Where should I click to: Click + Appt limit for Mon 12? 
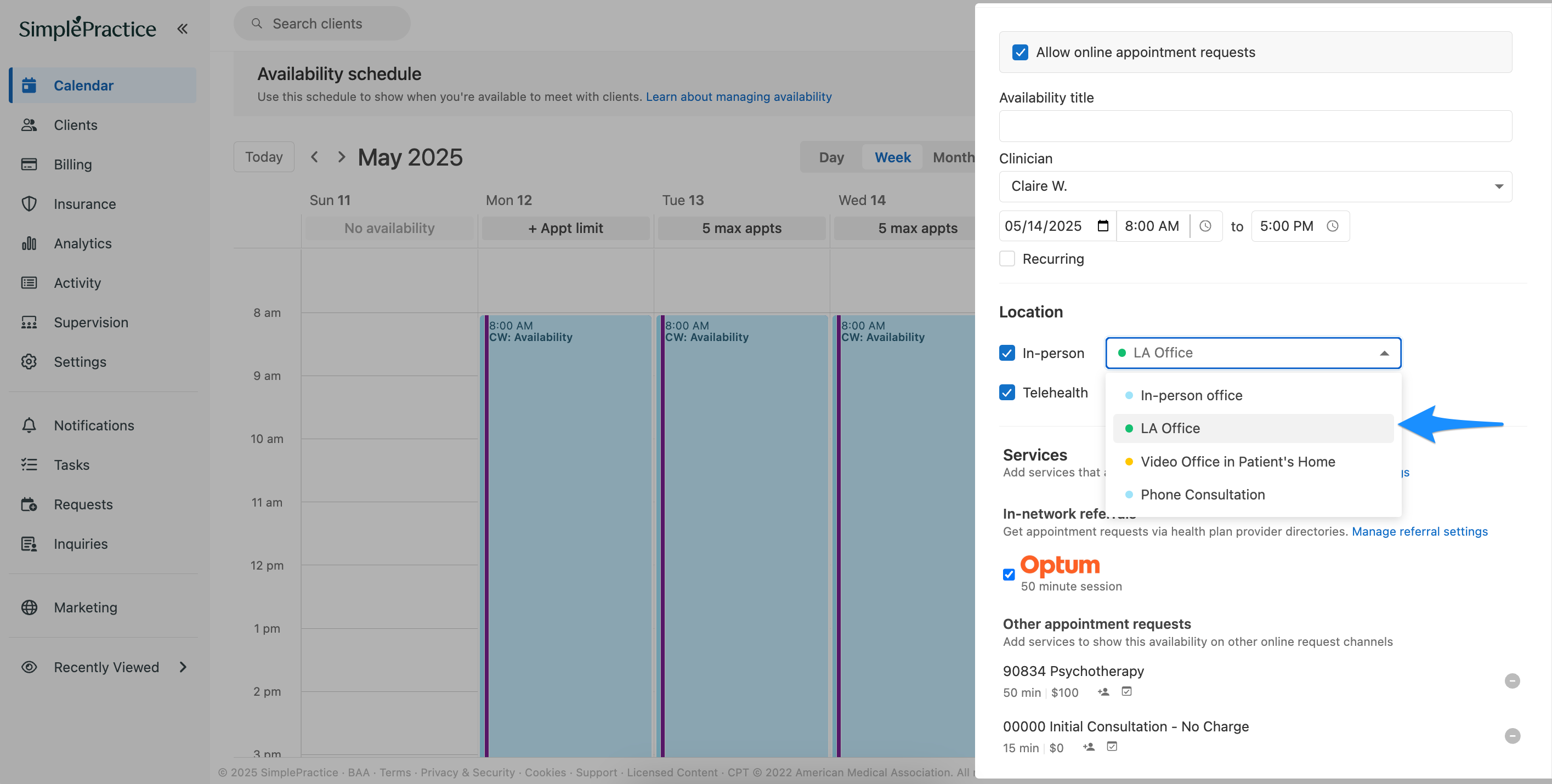pos(565,228)
